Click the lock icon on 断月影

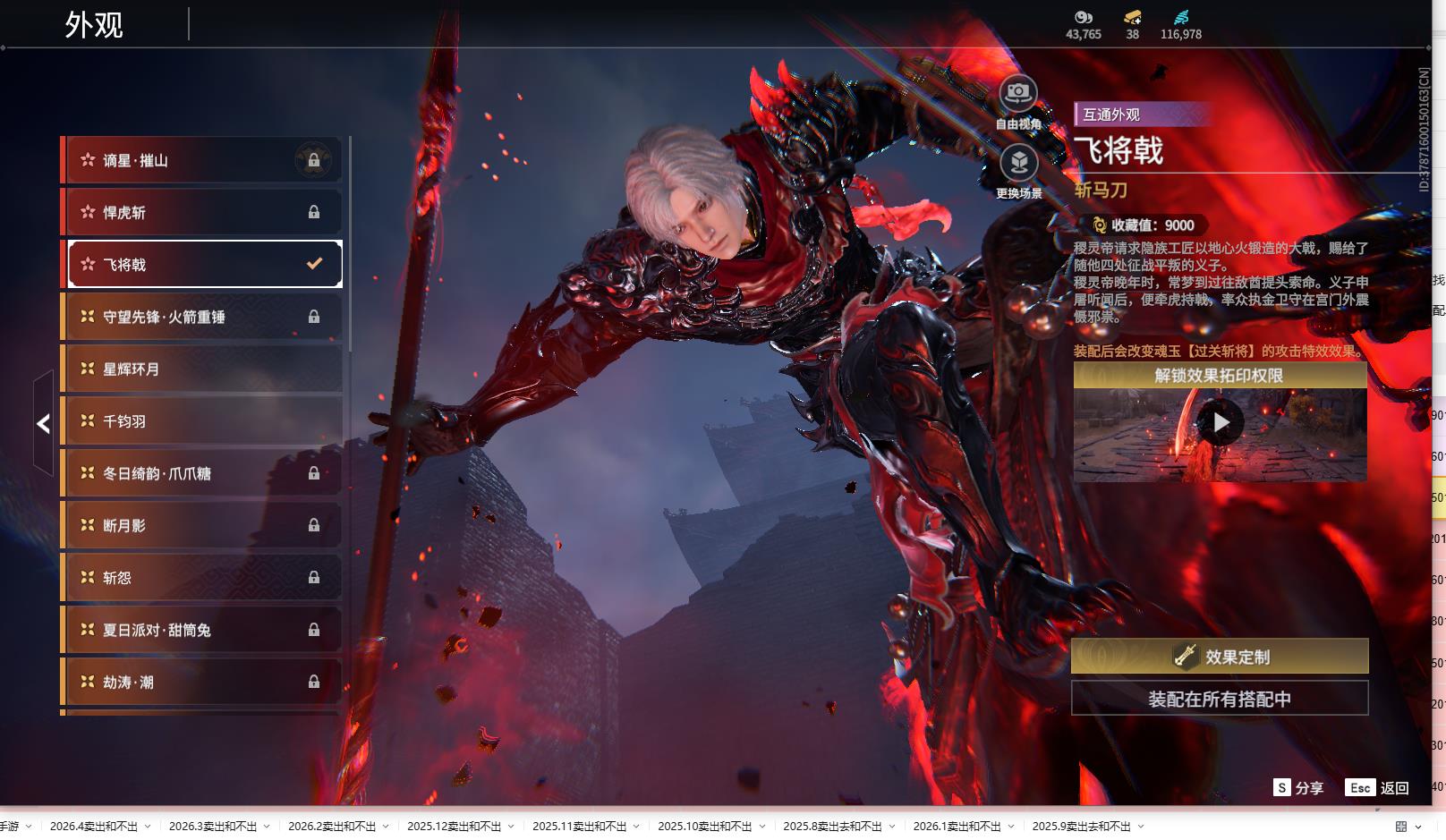[314, 525]
